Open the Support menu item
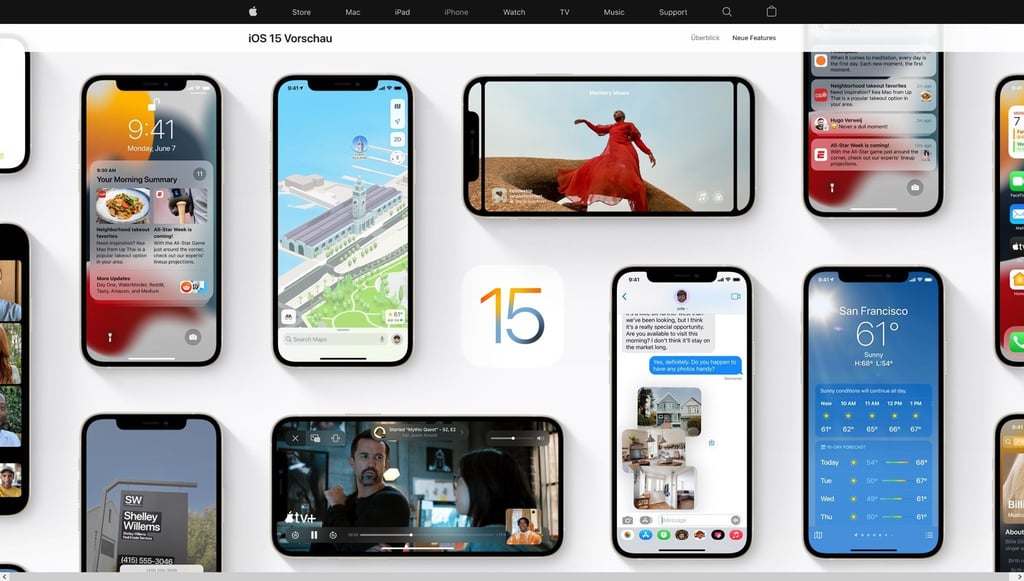The height and width of the screenshot is (581, 1024). [x=673, y=12]
